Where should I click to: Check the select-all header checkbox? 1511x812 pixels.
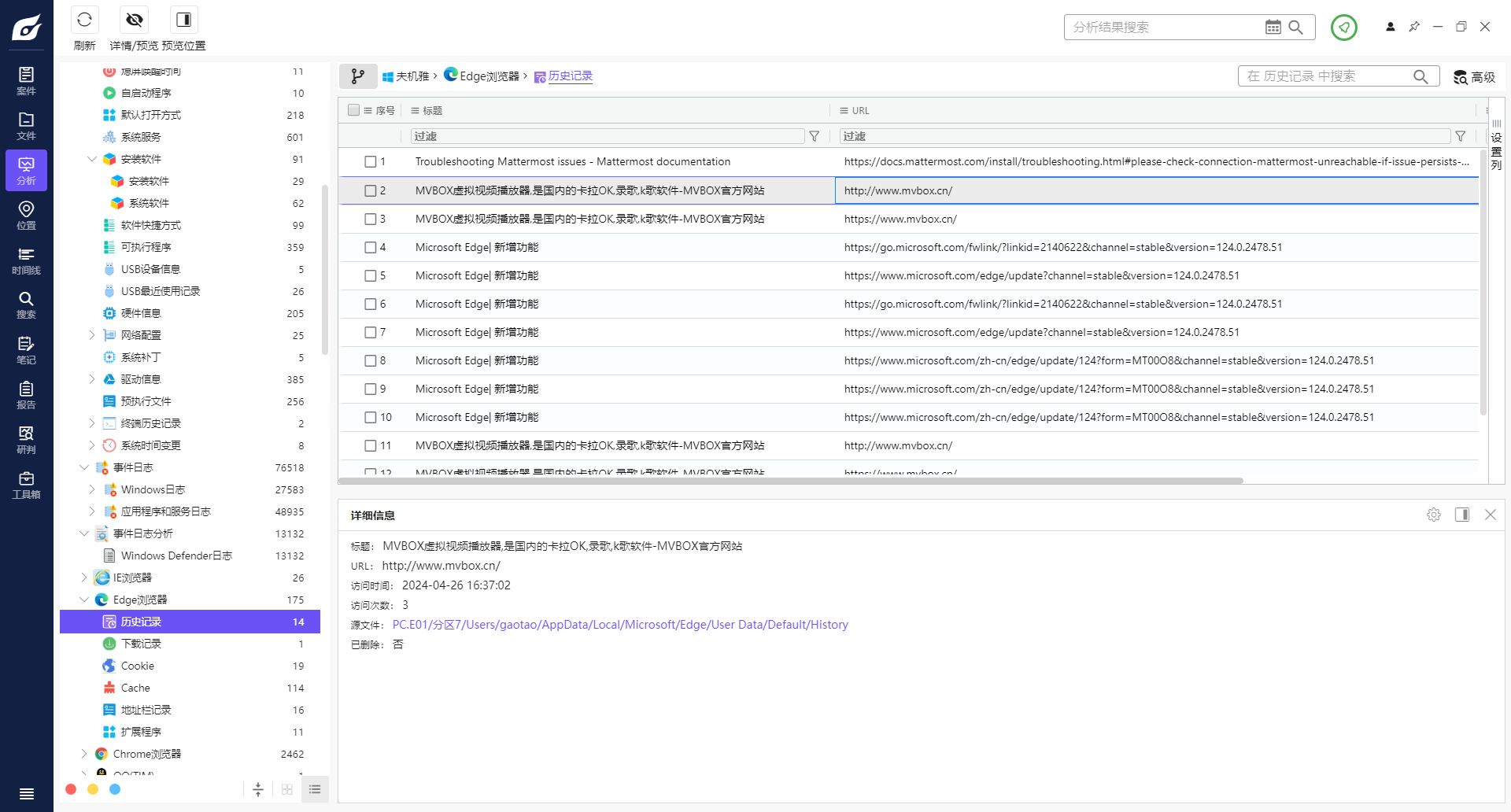tap(354, 110)
